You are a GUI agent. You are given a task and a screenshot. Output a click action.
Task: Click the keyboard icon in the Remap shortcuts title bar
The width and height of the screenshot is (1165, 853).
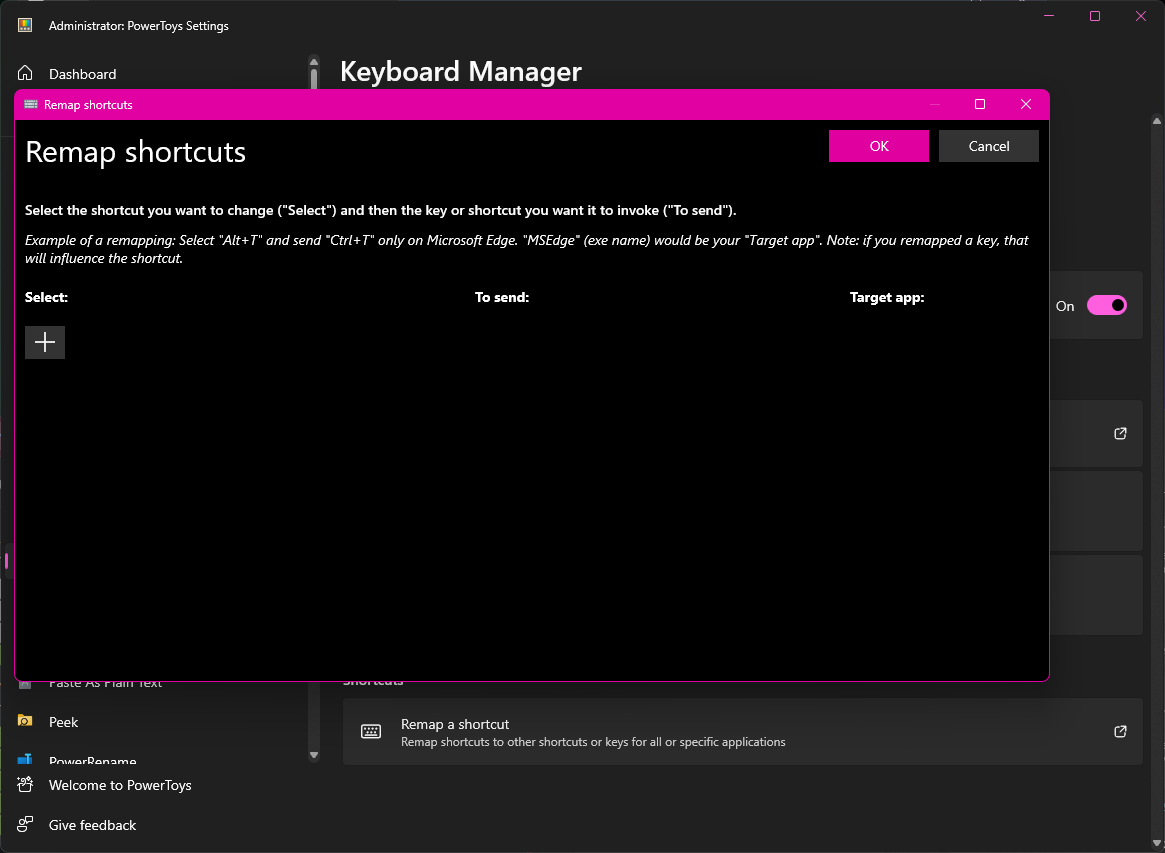coord(31,104)
